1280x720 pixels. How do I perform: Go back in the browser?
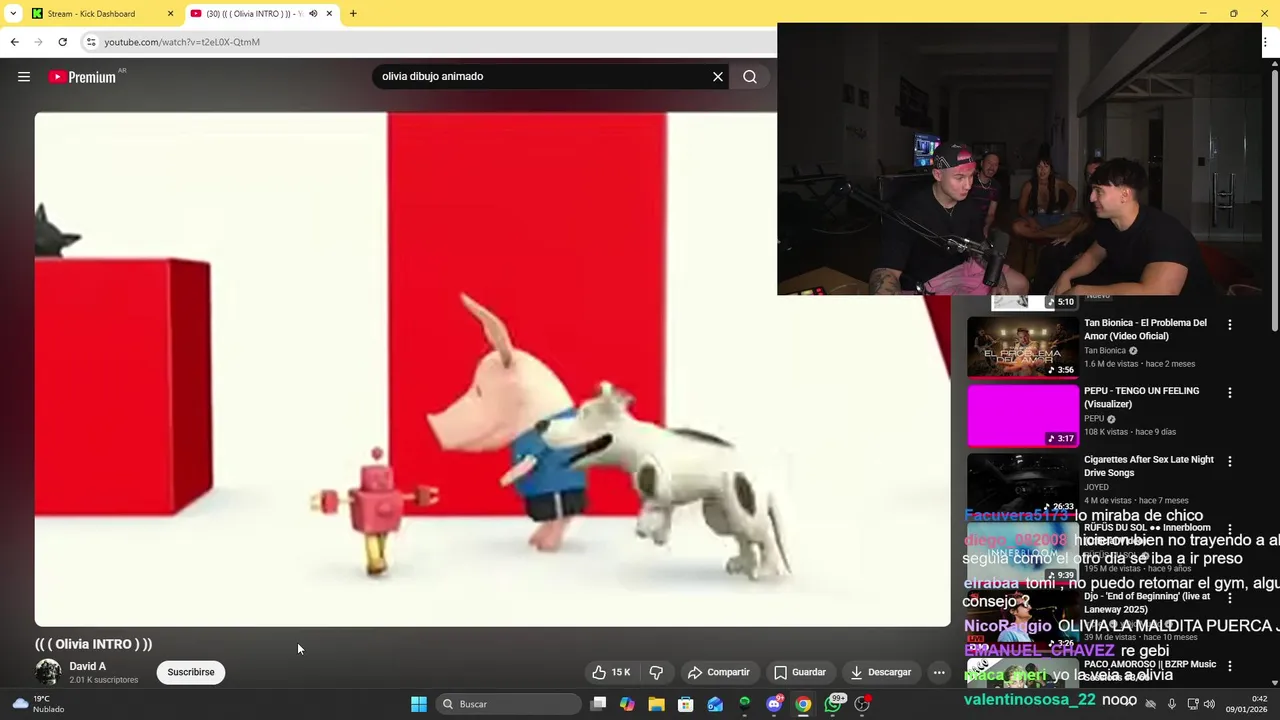(14, 42)
